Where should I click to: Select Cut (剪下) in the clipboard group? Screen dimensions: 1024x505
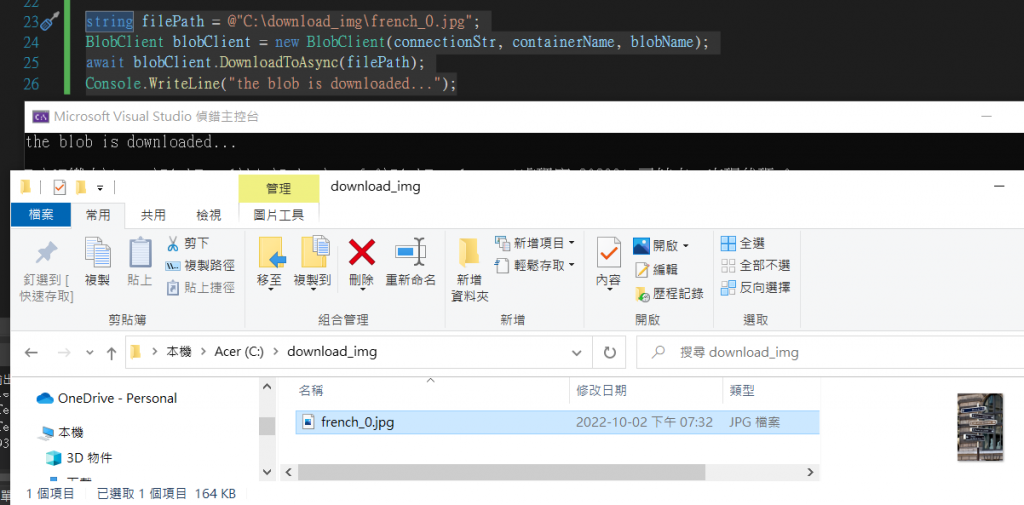pos(188,244)
